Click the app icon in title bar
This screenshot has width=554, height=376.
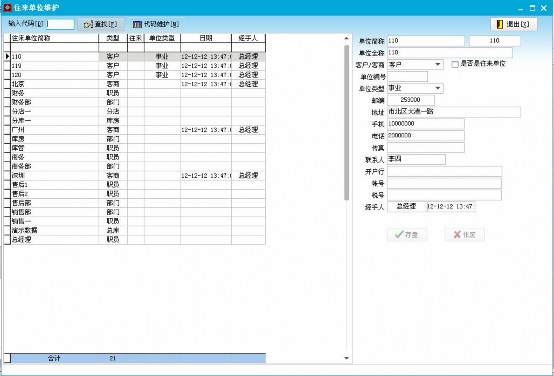pos(7,8)
